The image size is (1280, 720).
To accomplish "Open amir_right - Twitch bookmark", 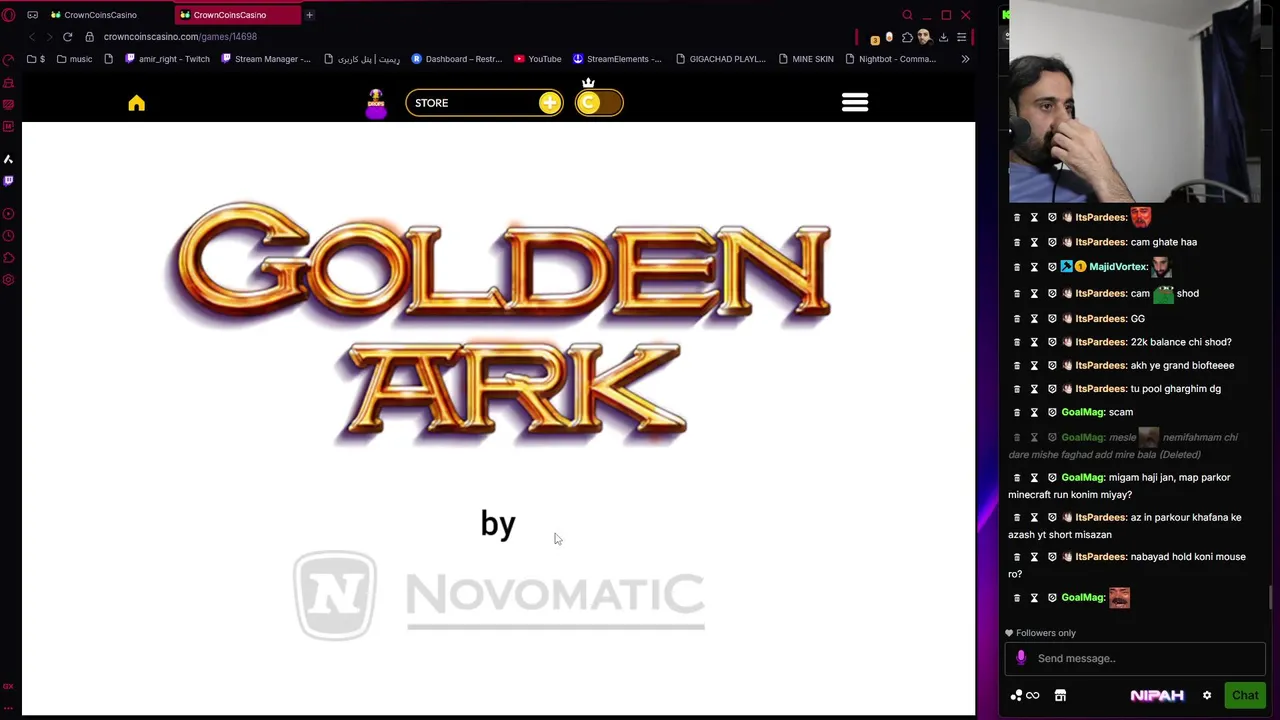I will click(168, 59).
